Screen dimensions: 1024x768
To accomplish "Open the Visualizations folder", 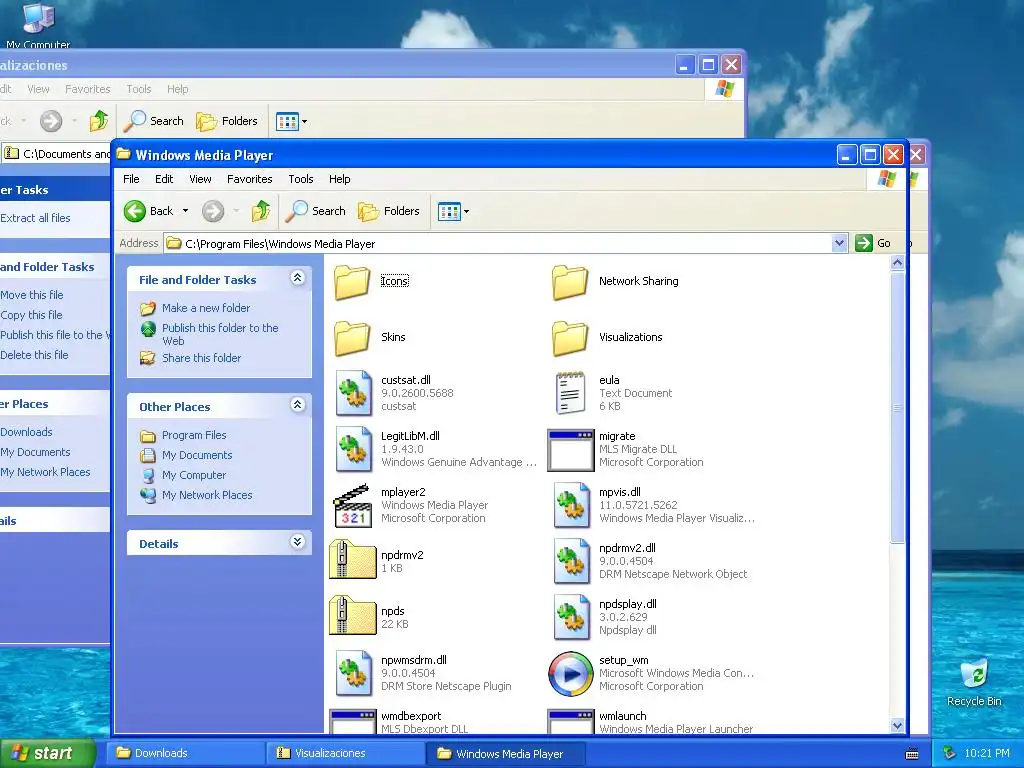I will coord(570,338).
